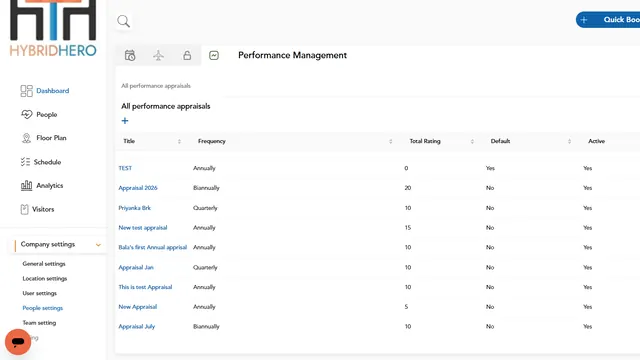Click the Quick Book button

point(608,20)
